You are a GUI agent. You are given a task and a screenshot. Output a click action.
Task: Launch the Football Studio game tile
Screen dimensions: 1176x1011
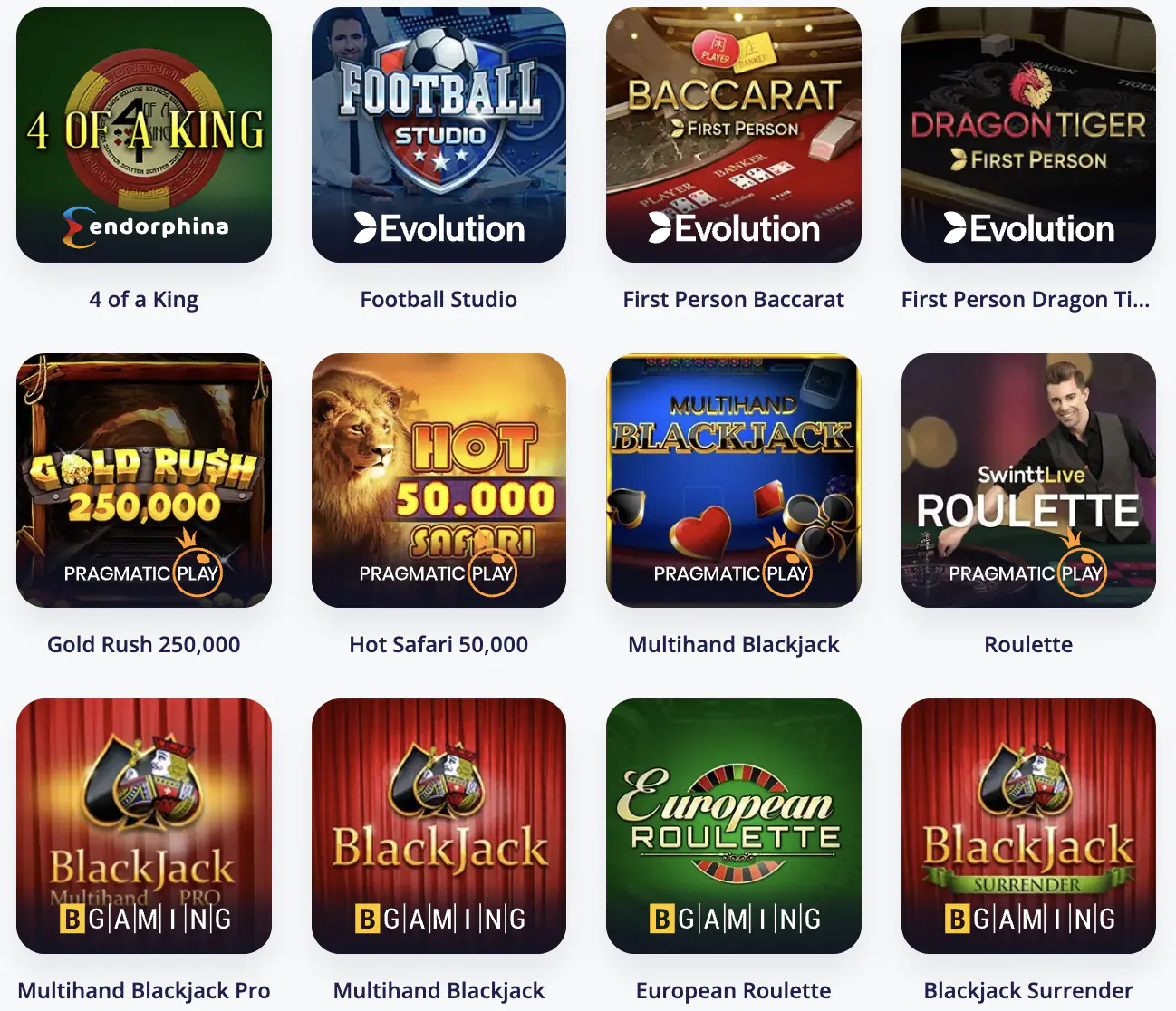439,135
